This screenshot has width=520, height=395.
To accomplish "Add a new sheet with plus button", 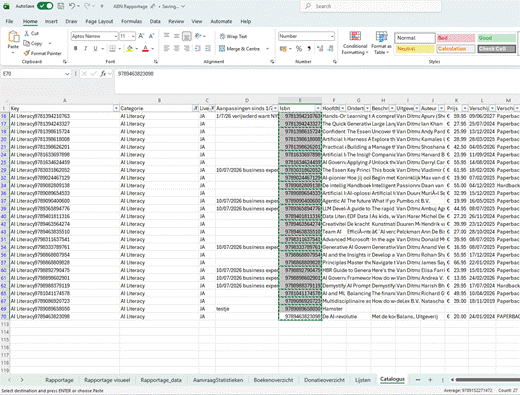I will click(x=430, y=380).
